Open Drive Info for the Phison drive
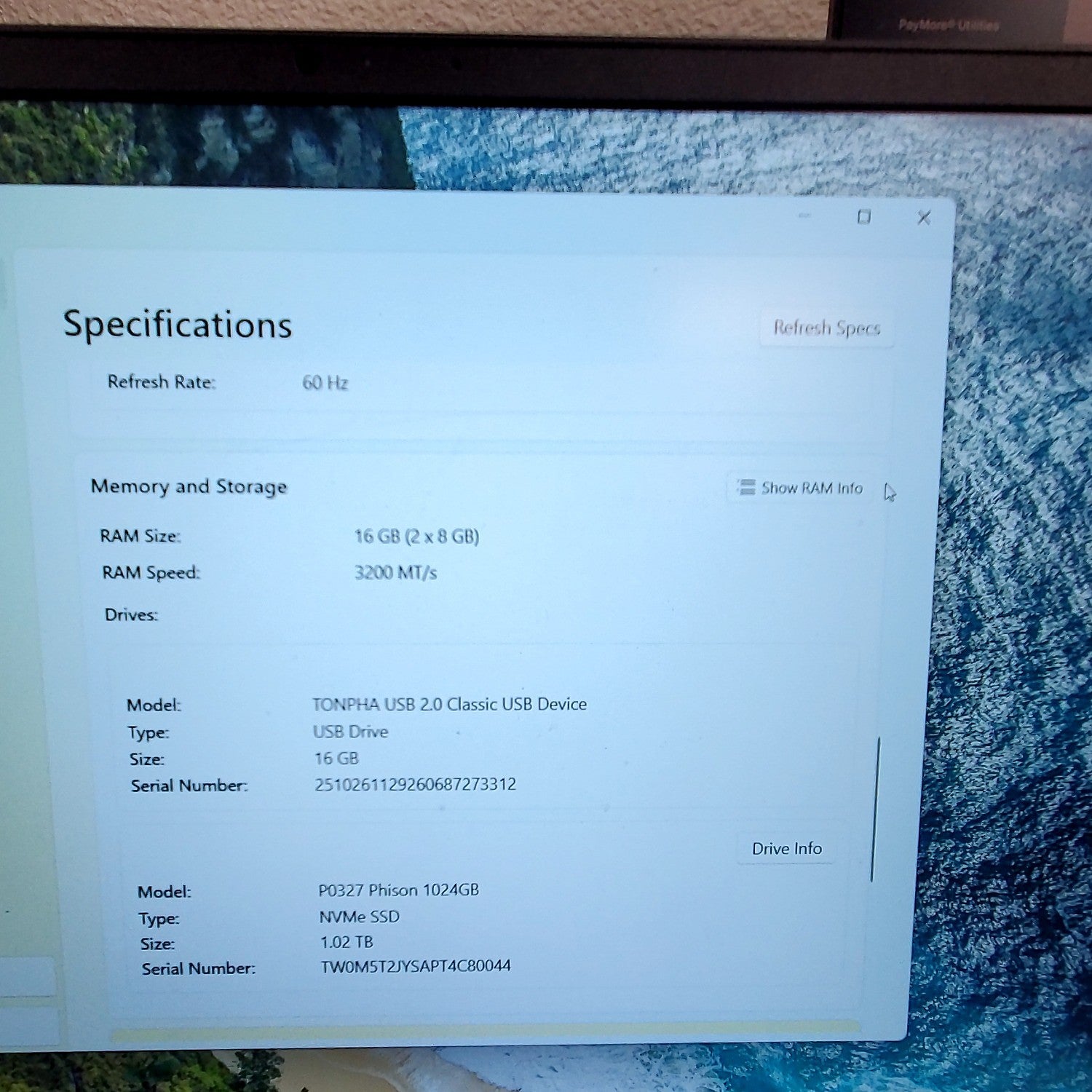The height and width of the screenshot is (1092, 1092). click(786, 849)
